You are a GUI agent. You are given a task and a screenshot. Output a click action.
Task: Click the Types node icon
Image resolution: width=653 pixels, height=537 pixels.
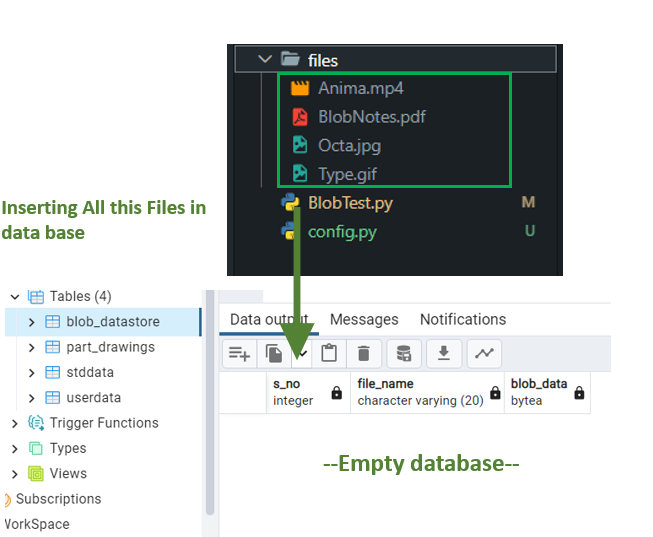[x=36, y=449]
